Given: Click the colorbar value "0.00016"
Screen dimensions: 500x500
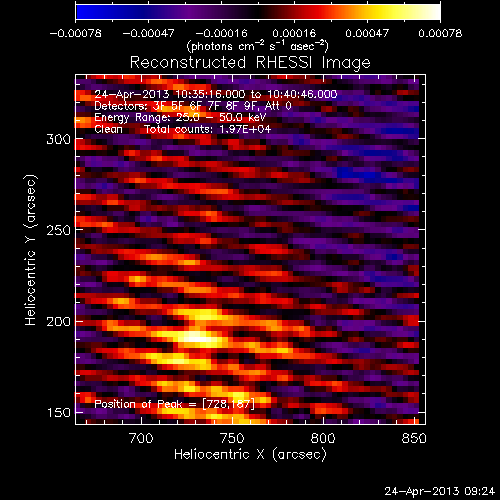Looking at the screenshot, I should tap(294, 33).
